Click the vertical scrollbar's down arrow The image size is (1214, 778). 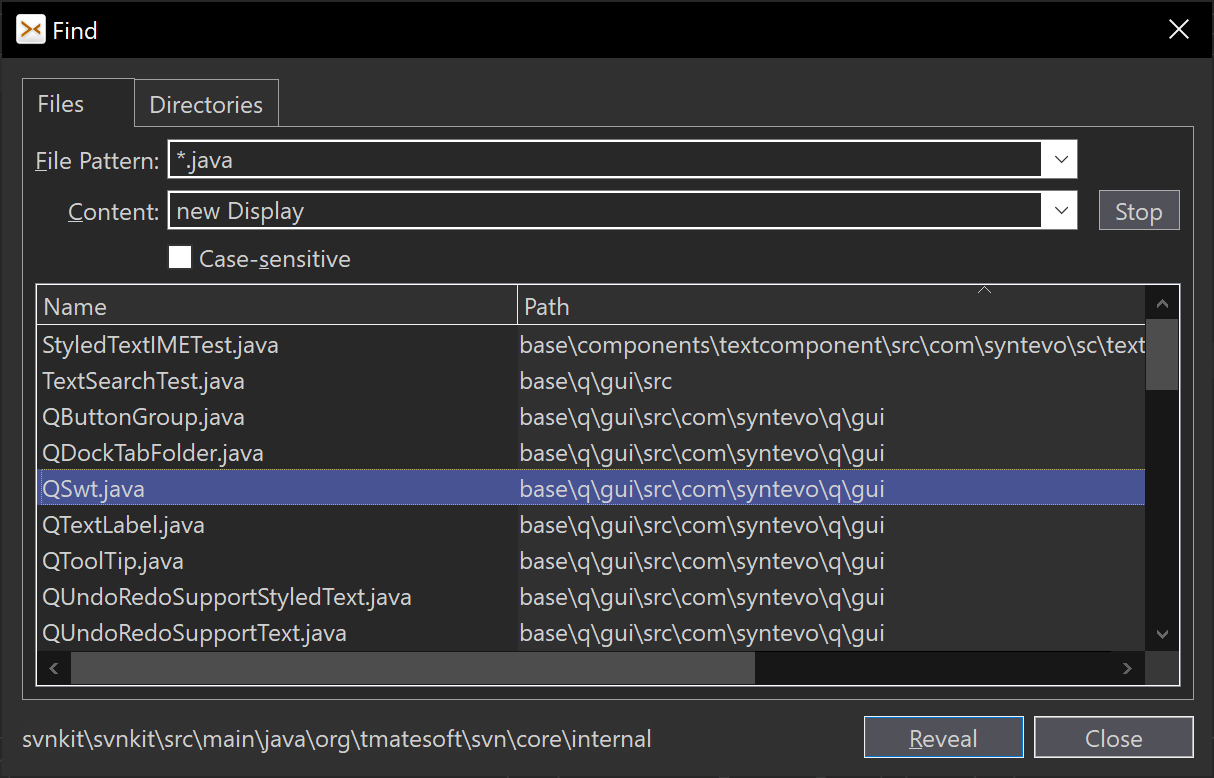pos(1161,633)
